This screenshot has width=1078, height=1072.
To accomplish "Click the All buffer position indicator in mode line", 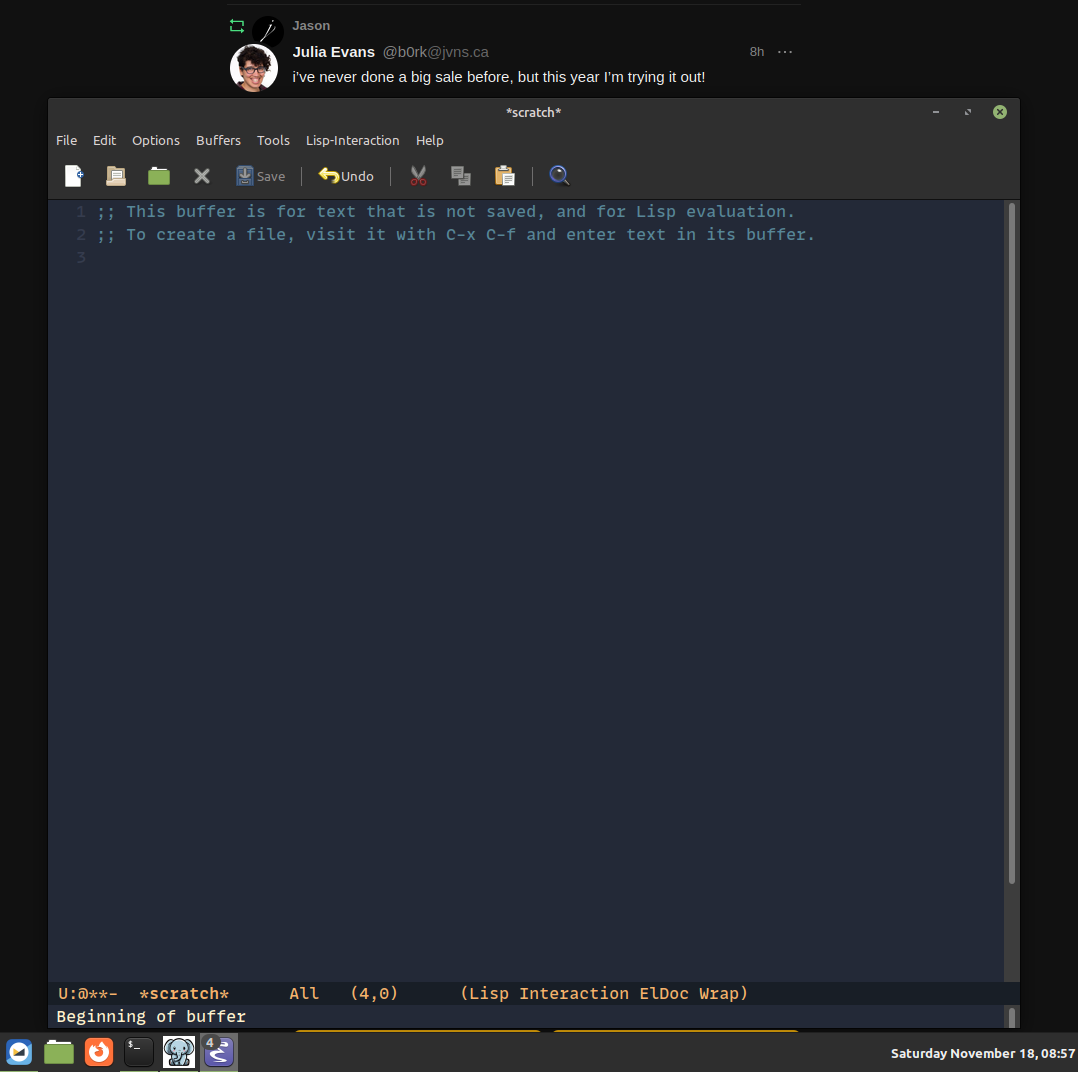I will click(x=304, y=994).
